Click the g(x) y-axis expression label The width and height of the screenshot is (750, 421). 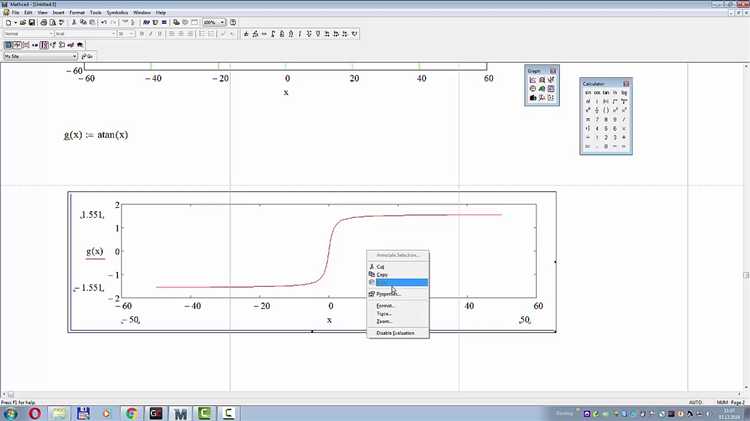point(95,252)
